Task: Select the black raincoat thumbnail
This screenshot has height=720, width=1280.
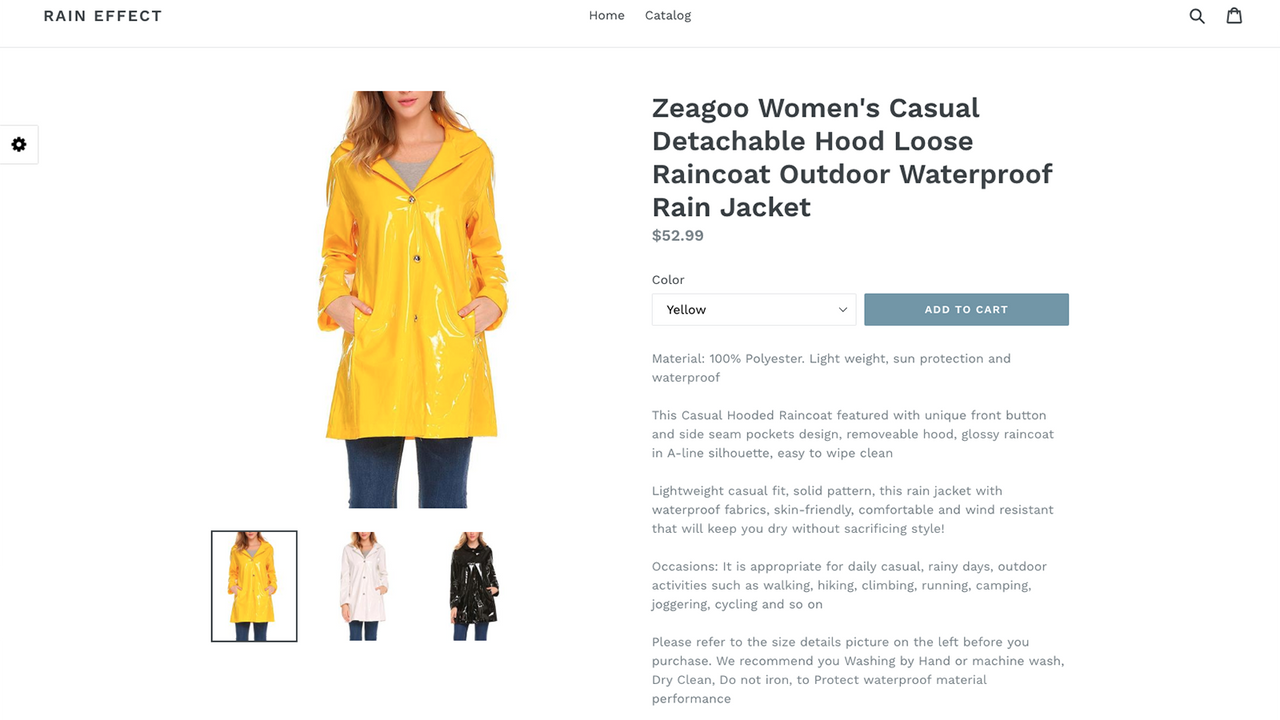Action: click(x=473, y=586)
